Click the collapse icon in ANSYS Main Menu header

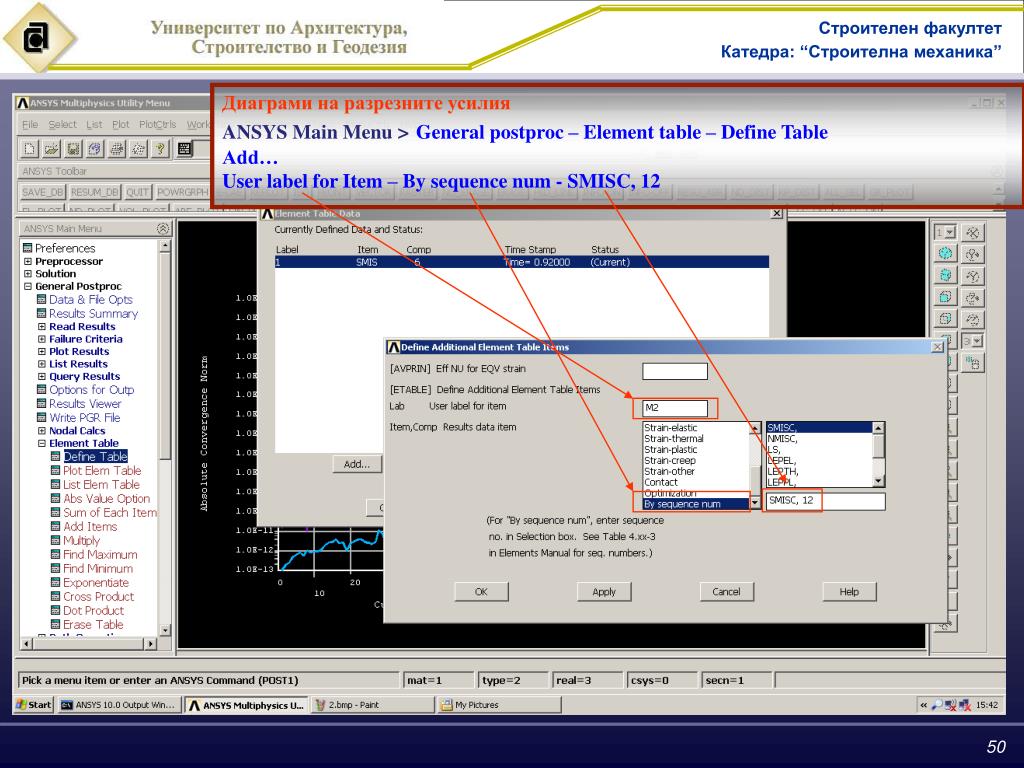pyautogui.click(x=163, y=228)
